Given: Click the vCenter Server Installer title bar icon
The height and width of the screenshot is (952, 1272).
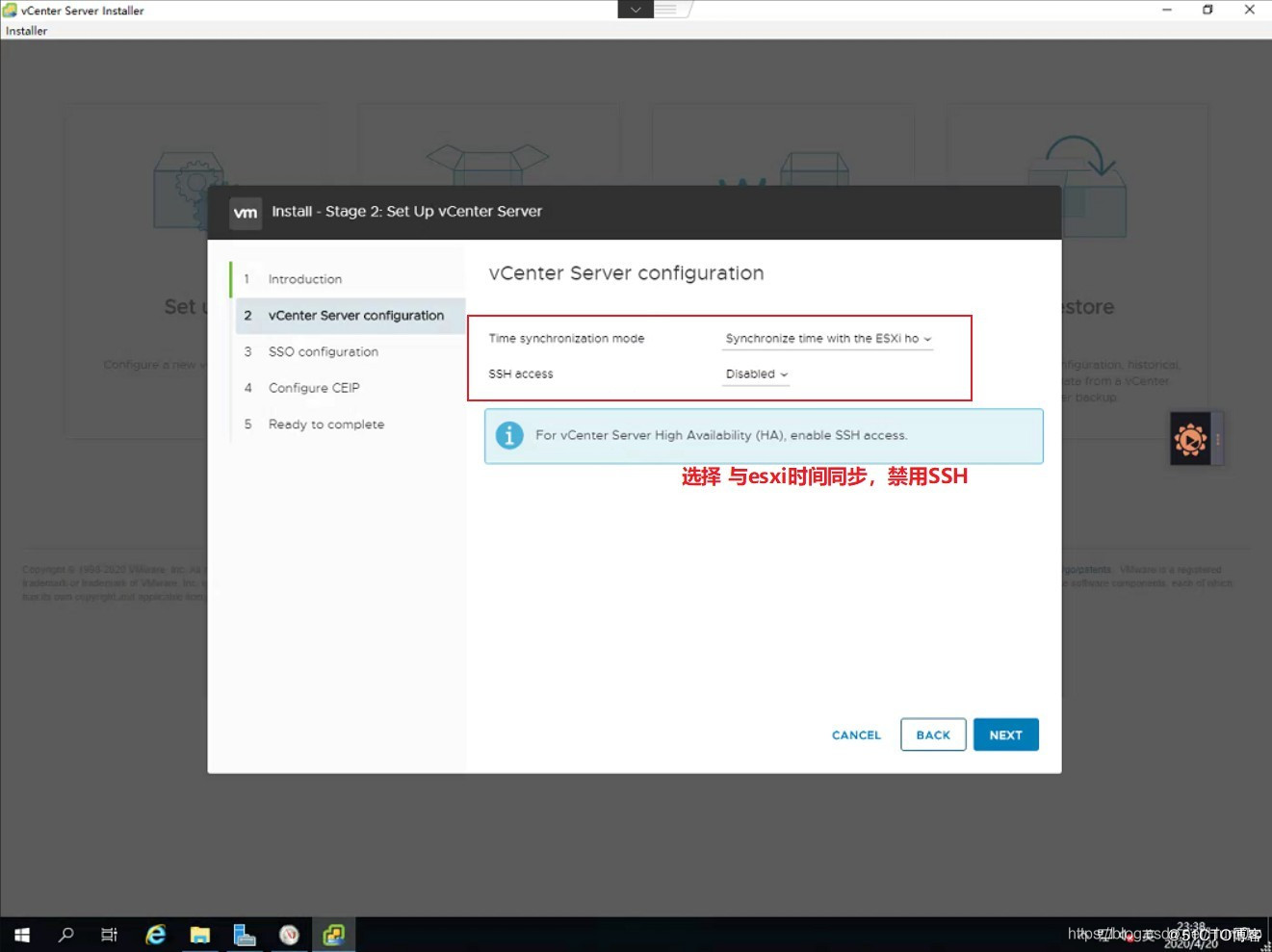Looking at the screenshot, I should click(10, 10).
